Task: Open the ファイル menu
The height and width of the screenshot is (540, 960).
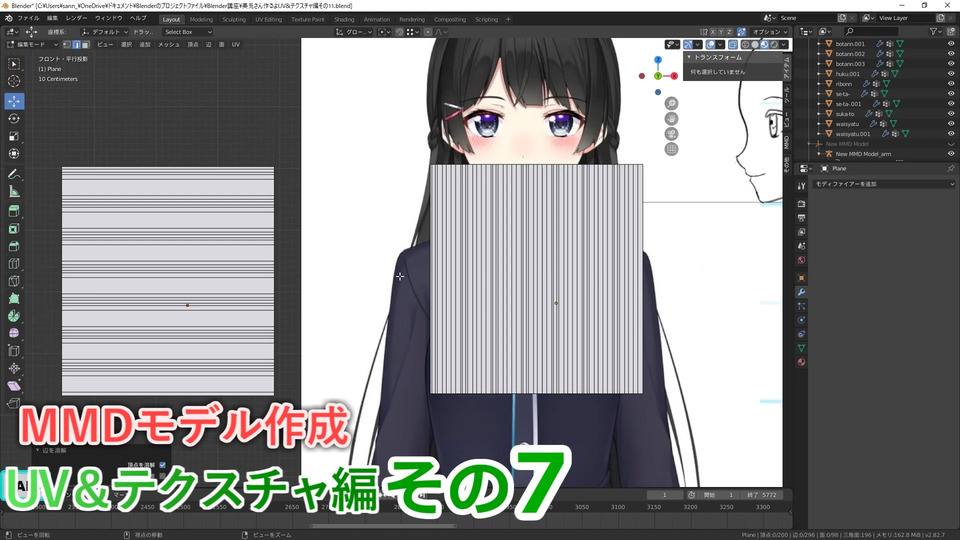Action: pyautogui.click(x=28, y=18)
